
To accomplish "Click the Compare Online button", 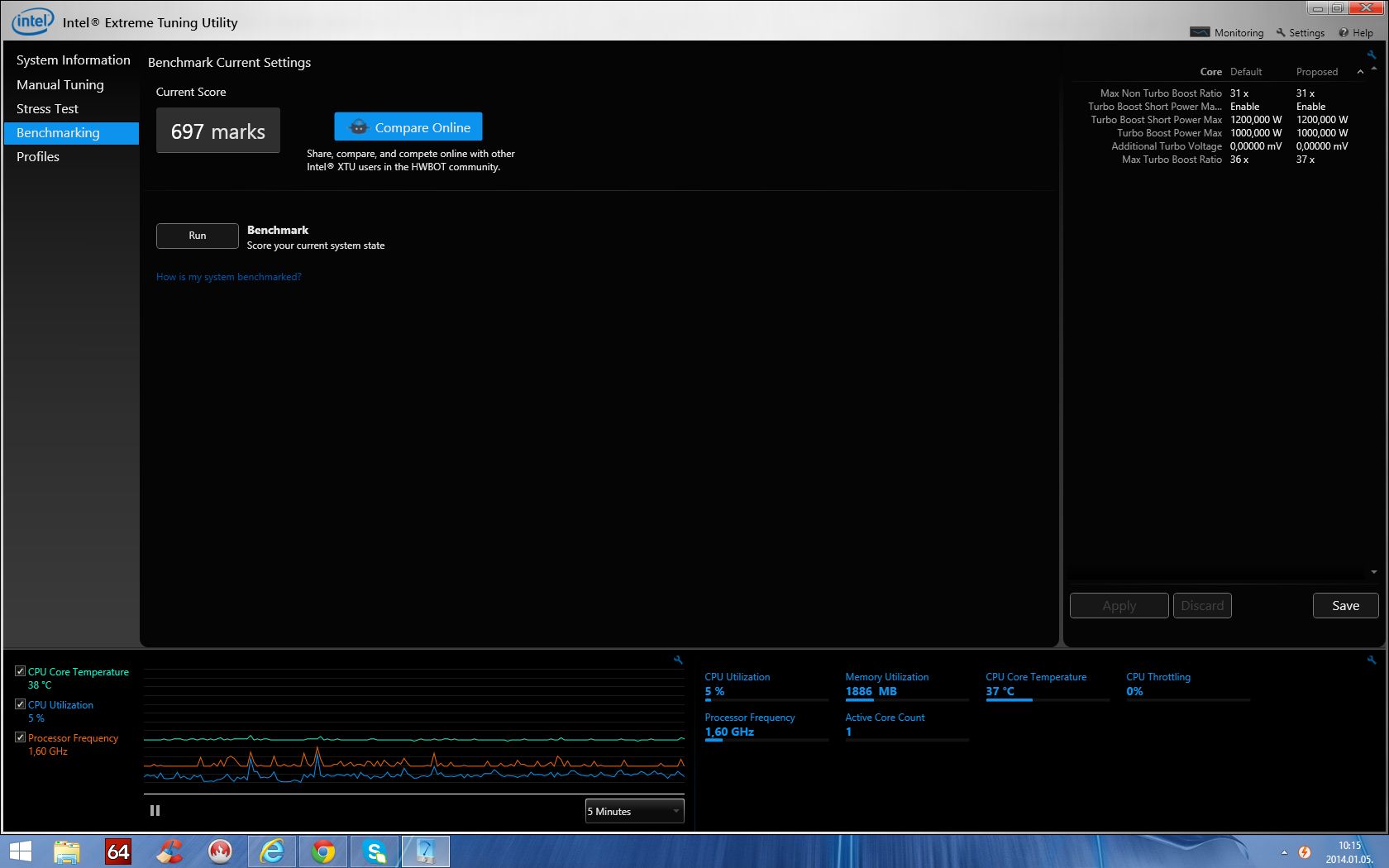I will 408,126.
